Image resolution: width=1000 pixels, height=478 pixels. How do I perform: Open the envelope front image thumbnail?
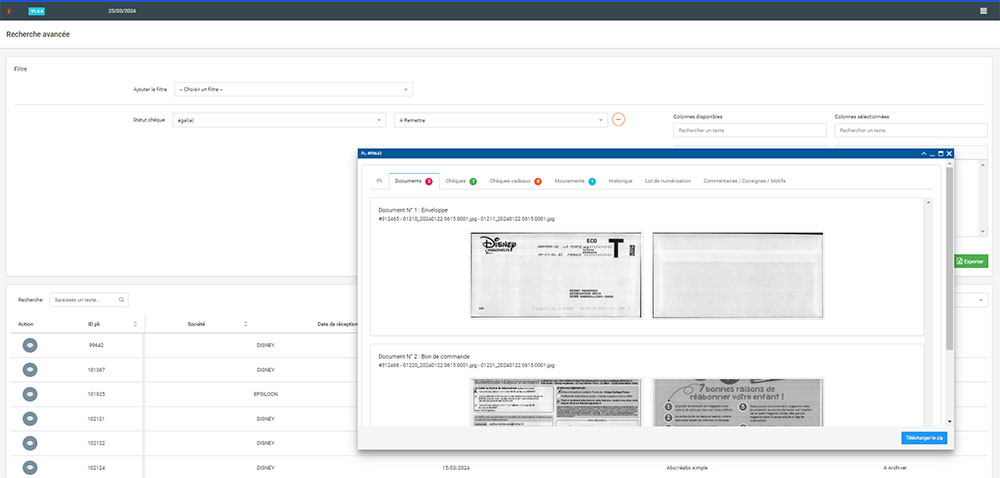click(555, 275)
